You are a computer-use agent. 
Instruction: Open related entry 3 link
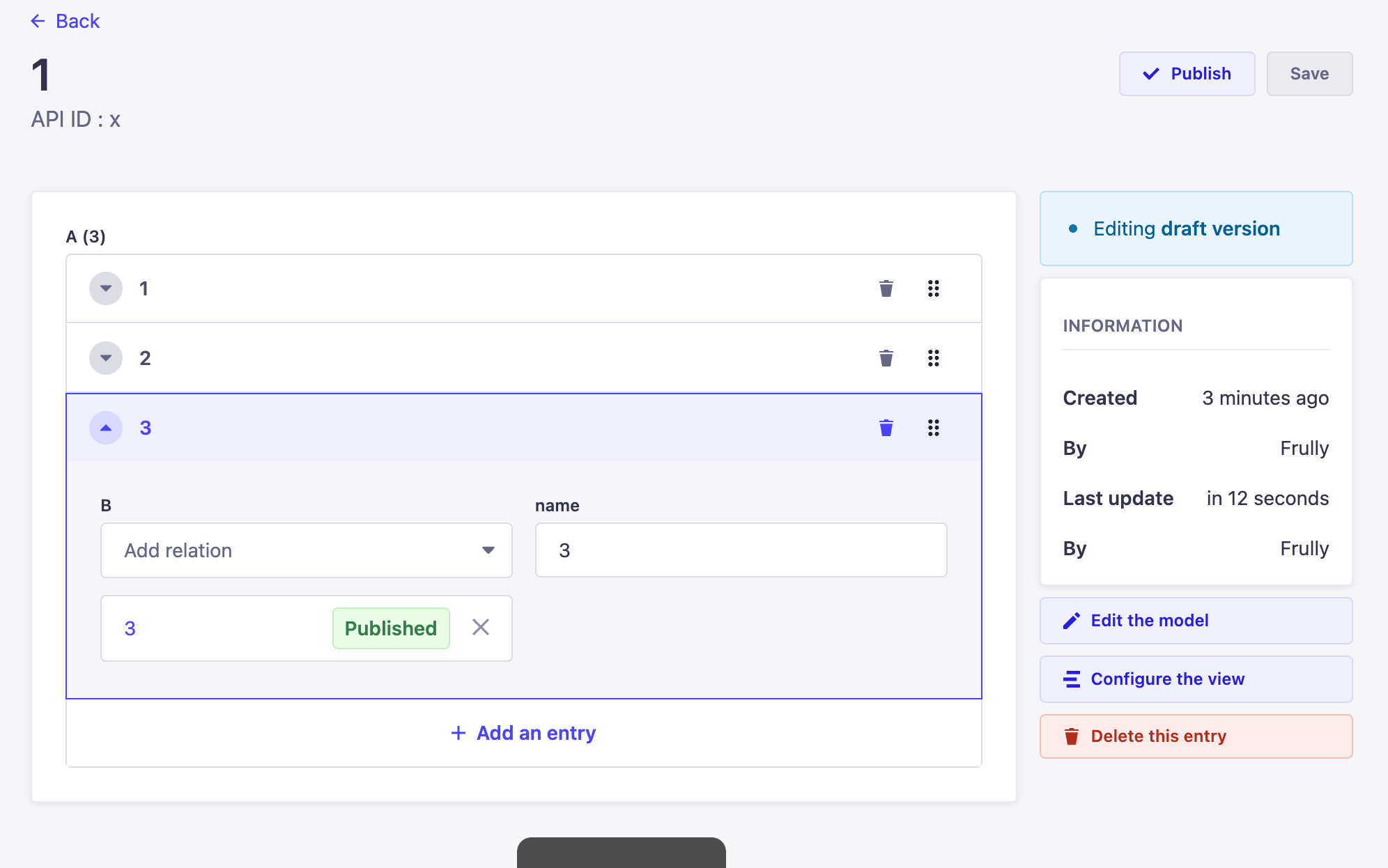130,628
